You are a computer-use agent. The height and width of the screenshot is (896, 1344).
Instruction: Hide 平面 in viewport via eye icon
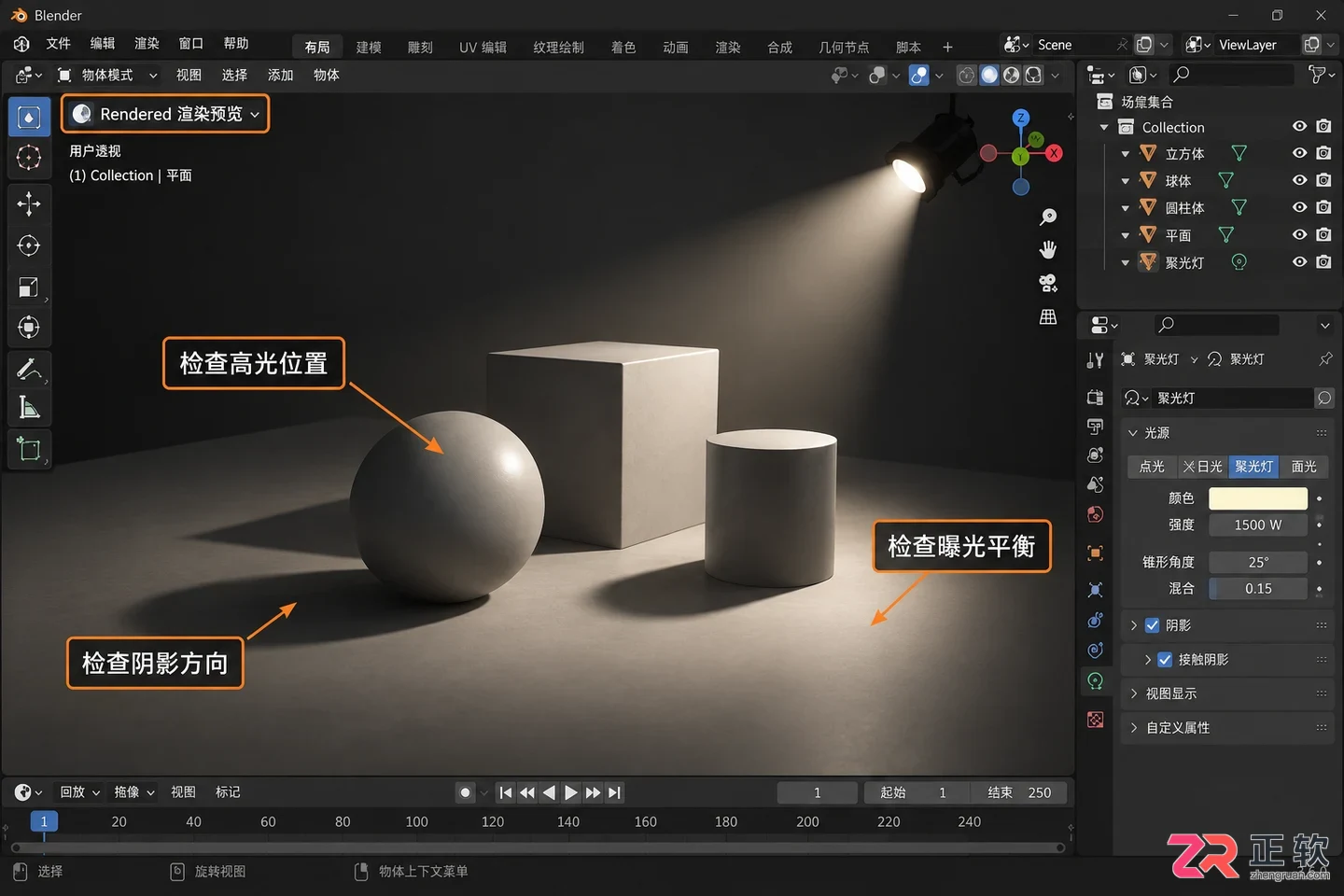(1299, 235)
